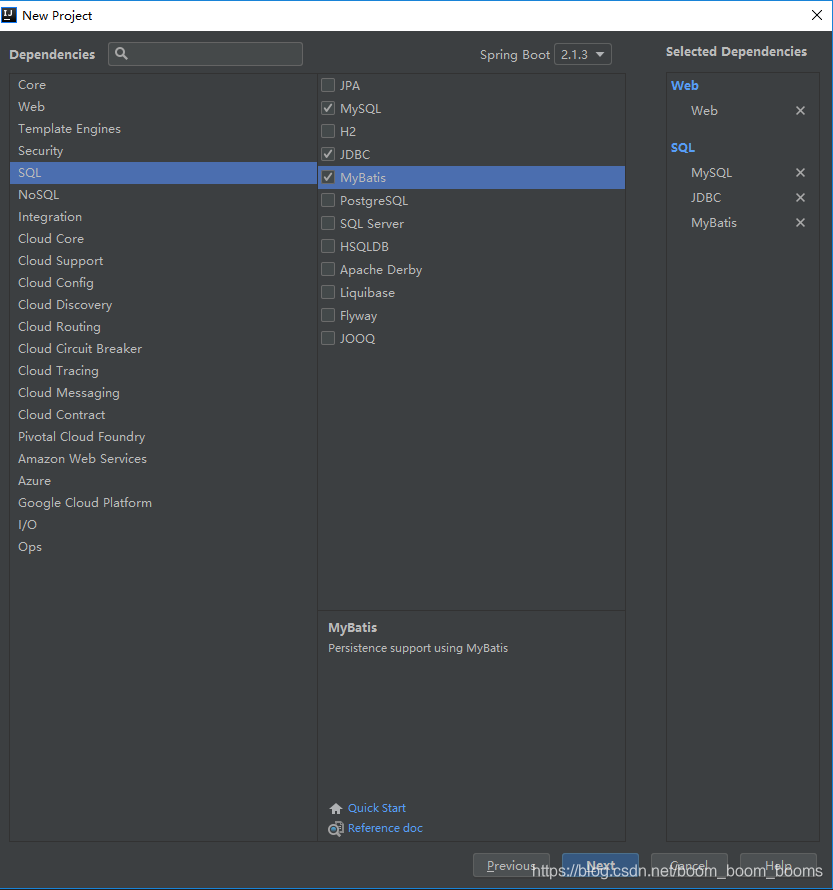Remove MySQL from selected dependencies
The width and height of the screenshot is (833, 890).
pyautogui.click(x=800, y=173)
